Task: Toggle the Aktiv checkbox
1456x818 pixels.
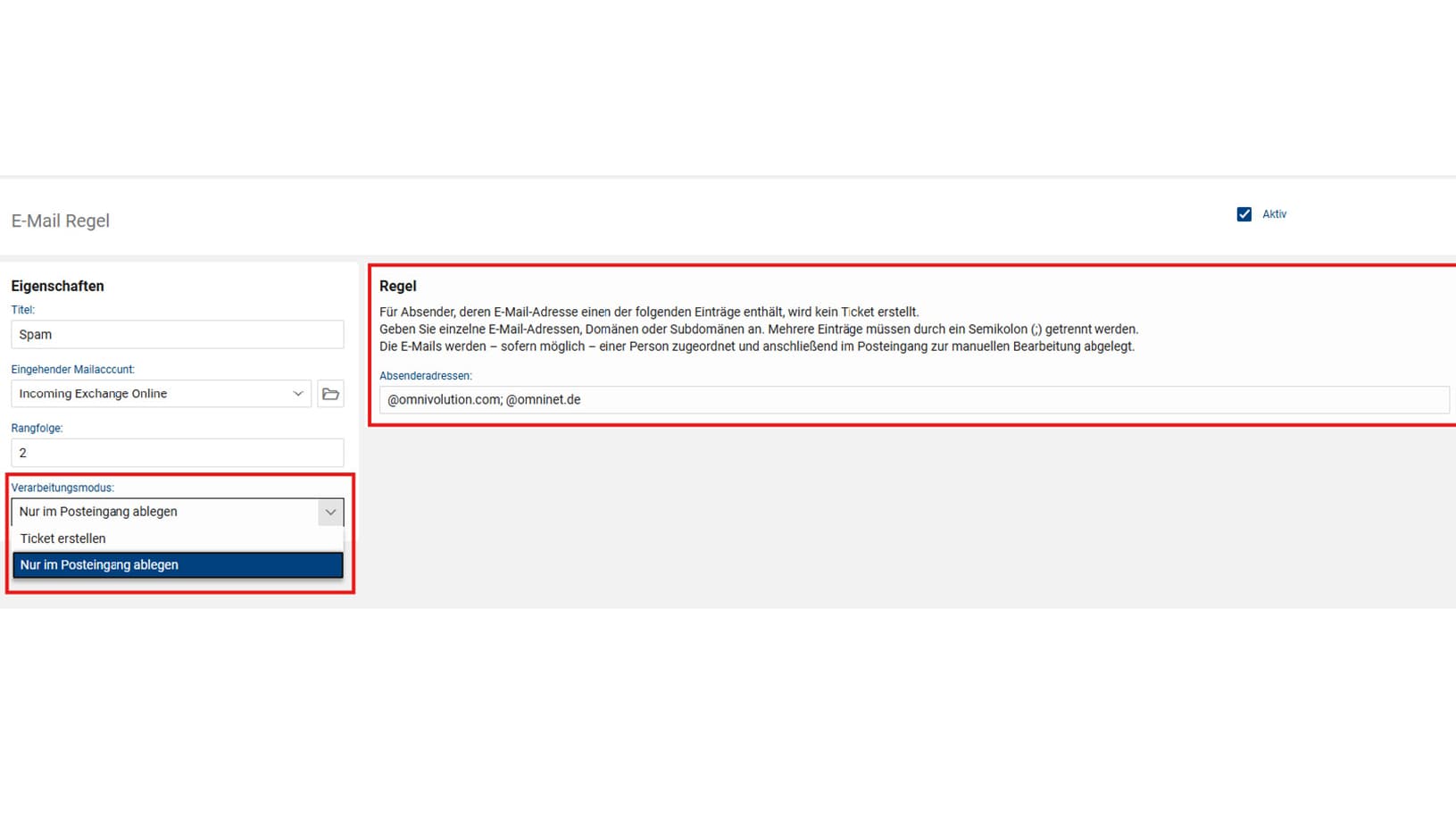Action: pyautogui.click(x=1244, y=214)
